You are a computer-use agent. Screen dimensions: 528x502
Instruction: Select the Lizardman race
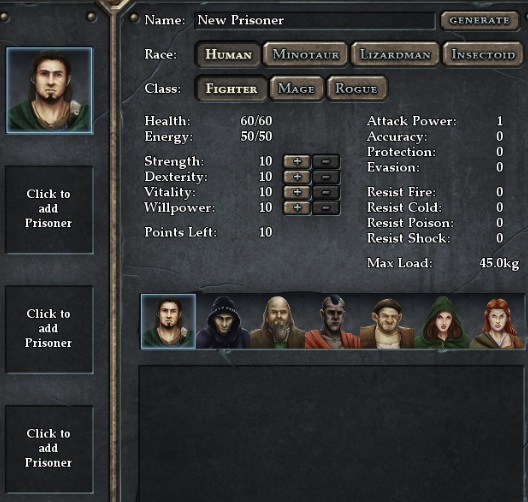[x=395, y=54]
